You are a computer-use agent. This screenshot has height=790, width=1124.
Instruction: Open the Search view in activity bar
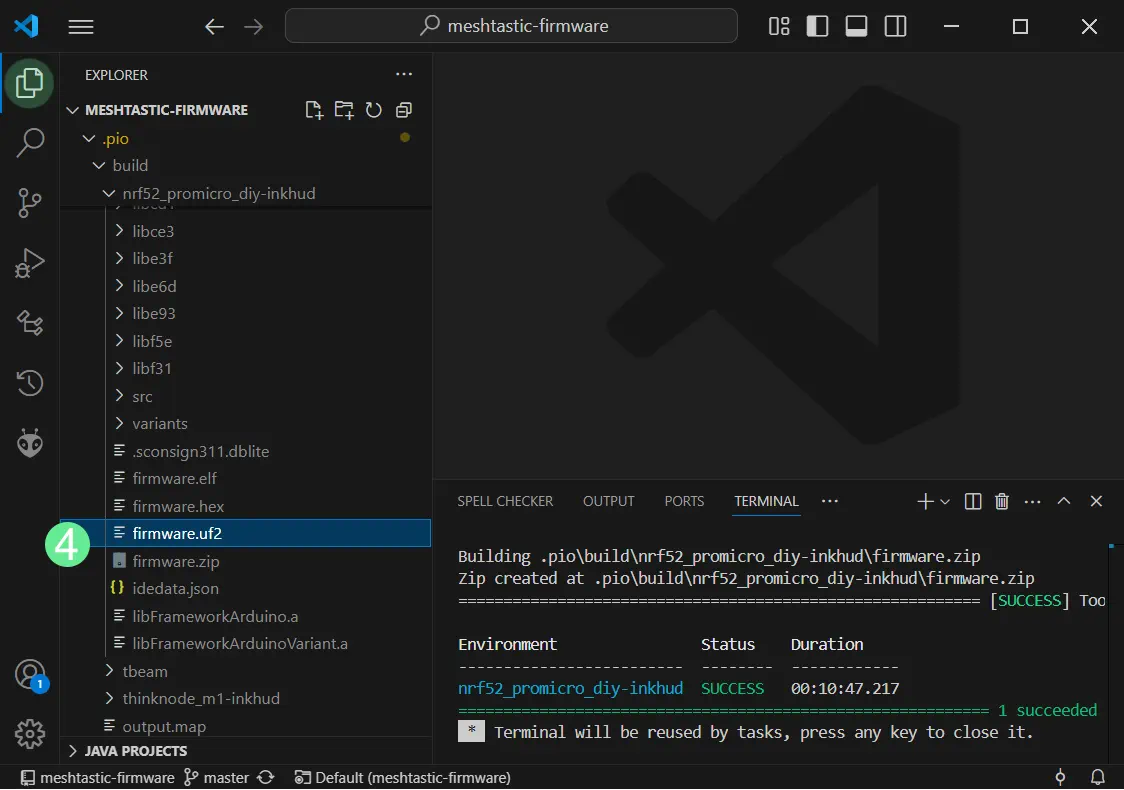[x=30, y=143]
